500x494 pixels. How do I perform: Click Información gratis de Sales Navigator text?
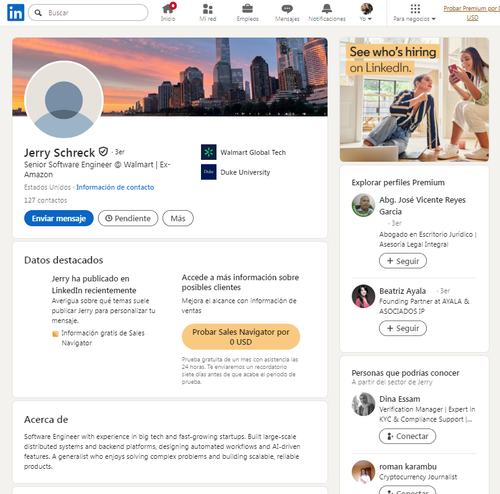pyautogui.click(x=103, y=338)
